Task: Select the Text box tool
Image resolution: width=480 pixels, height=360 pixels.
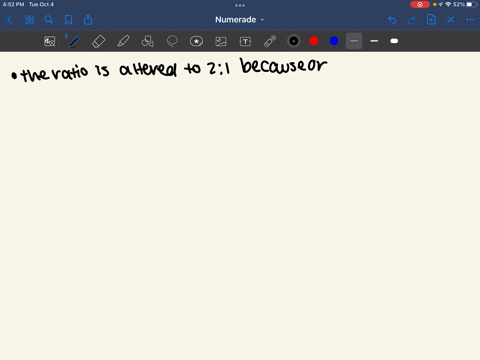Action: pyautogui.click(x=245, y=41)
